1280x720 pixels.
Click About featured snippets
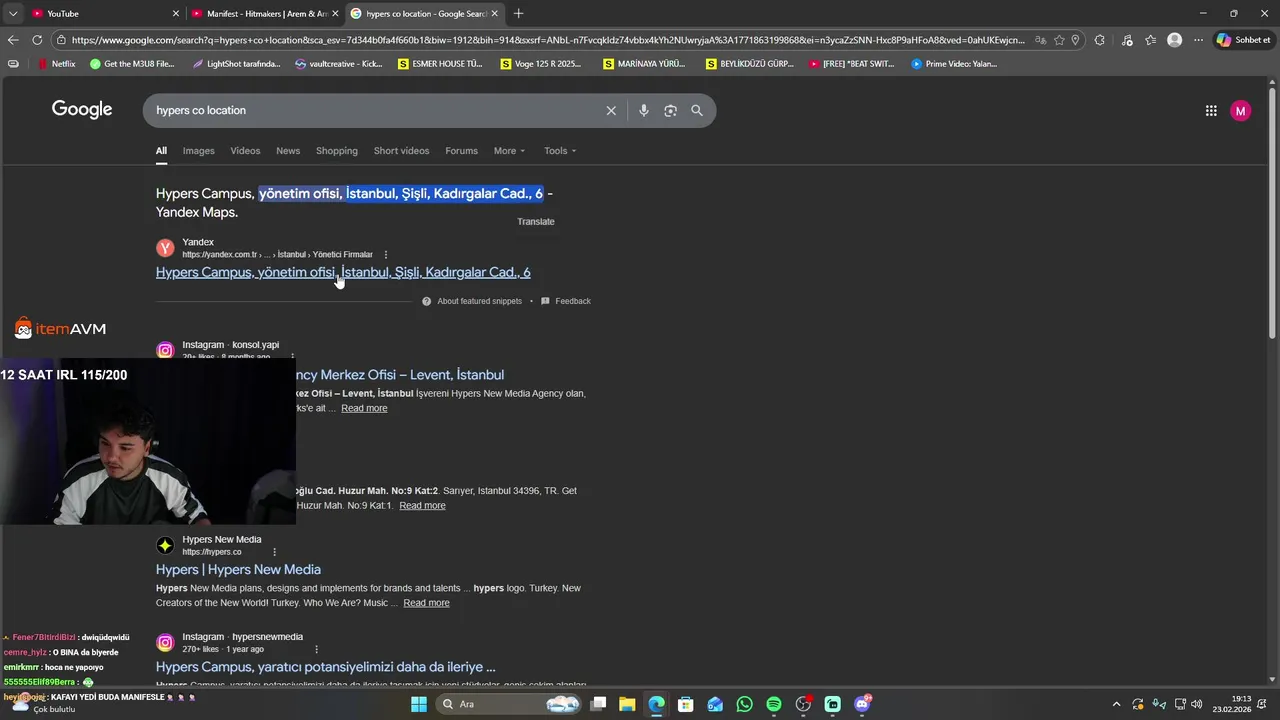pos(472,301)
